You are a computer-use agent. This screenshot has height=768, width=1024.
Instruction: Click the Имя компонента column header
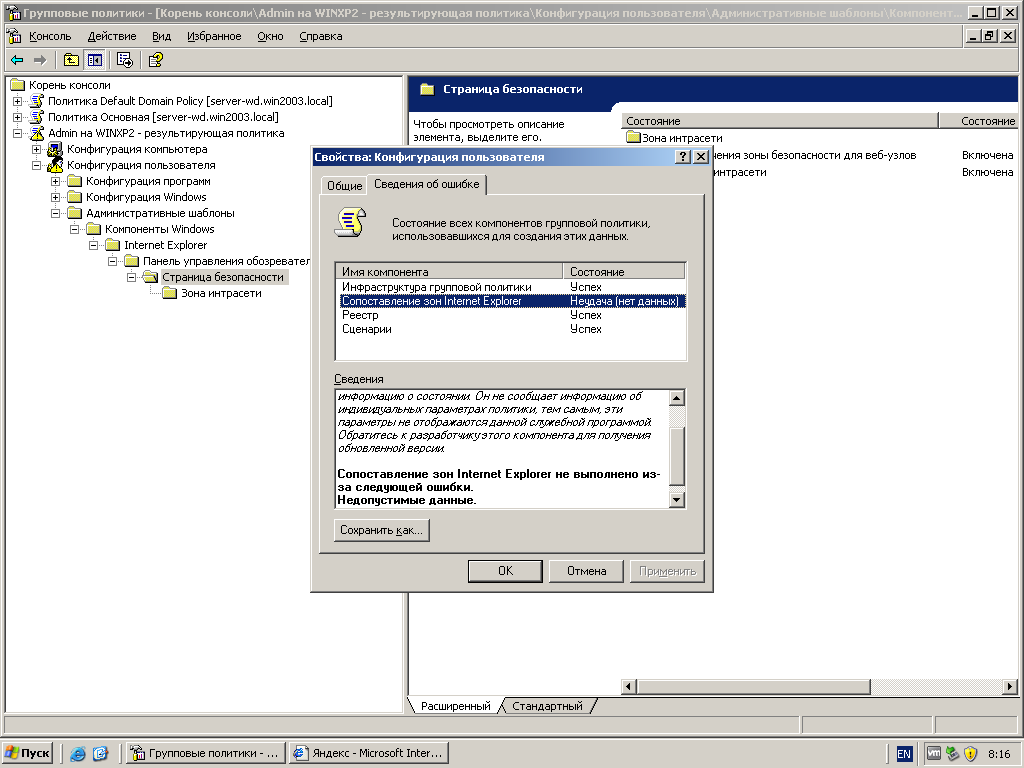pos(449,272)
